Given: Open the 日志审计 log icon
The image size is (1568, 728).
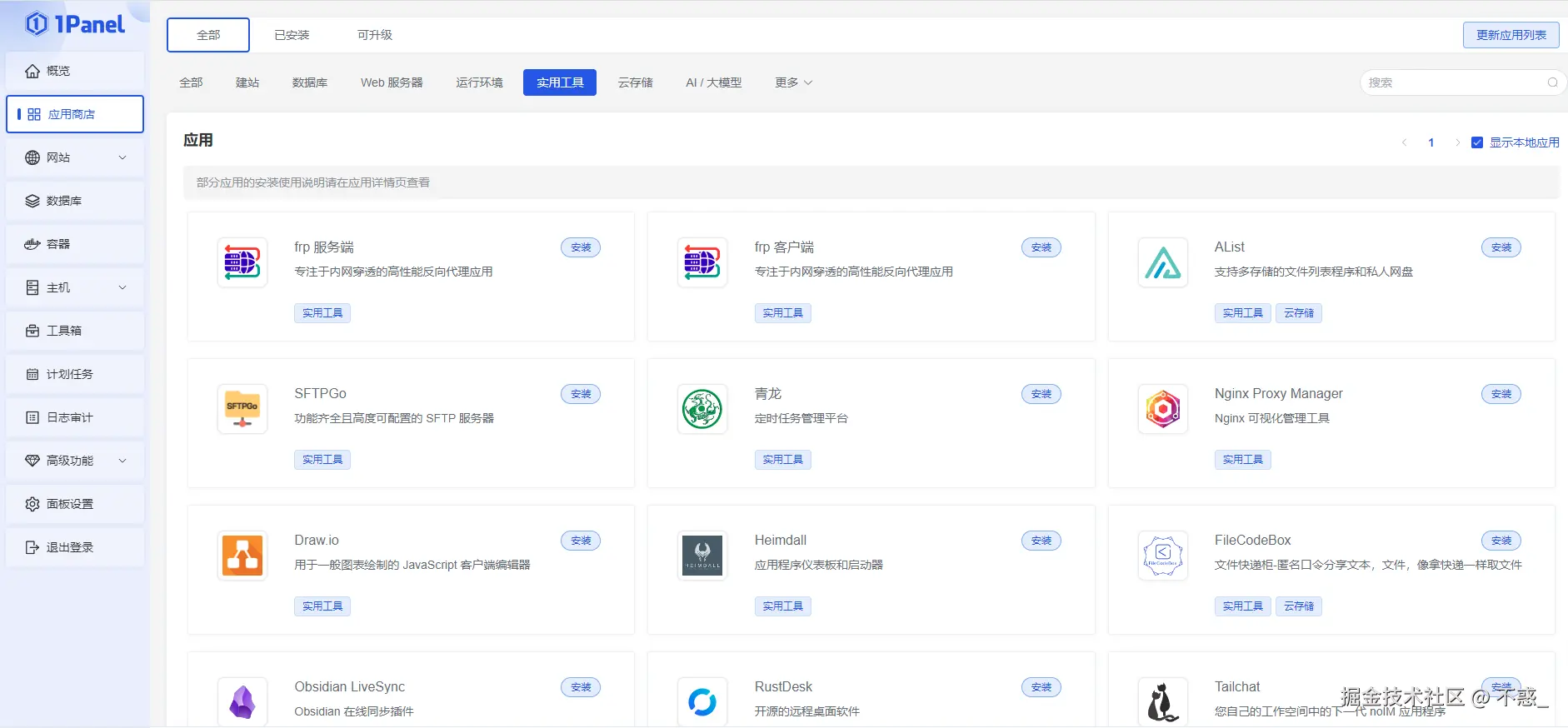Looking at the screenshot, I should click(x=32, y=417).
